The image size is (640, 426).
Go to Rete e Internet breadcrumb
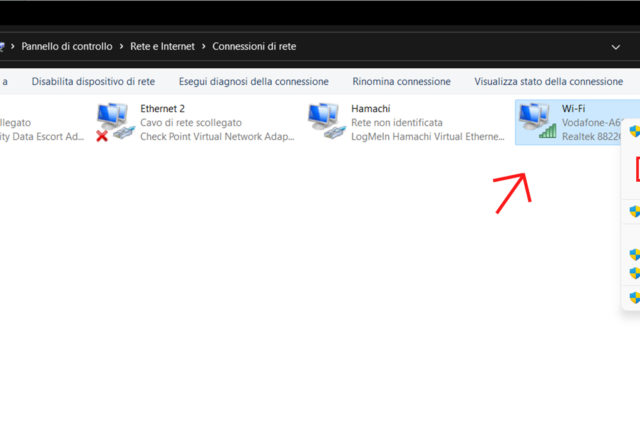[x=162, y=46]
